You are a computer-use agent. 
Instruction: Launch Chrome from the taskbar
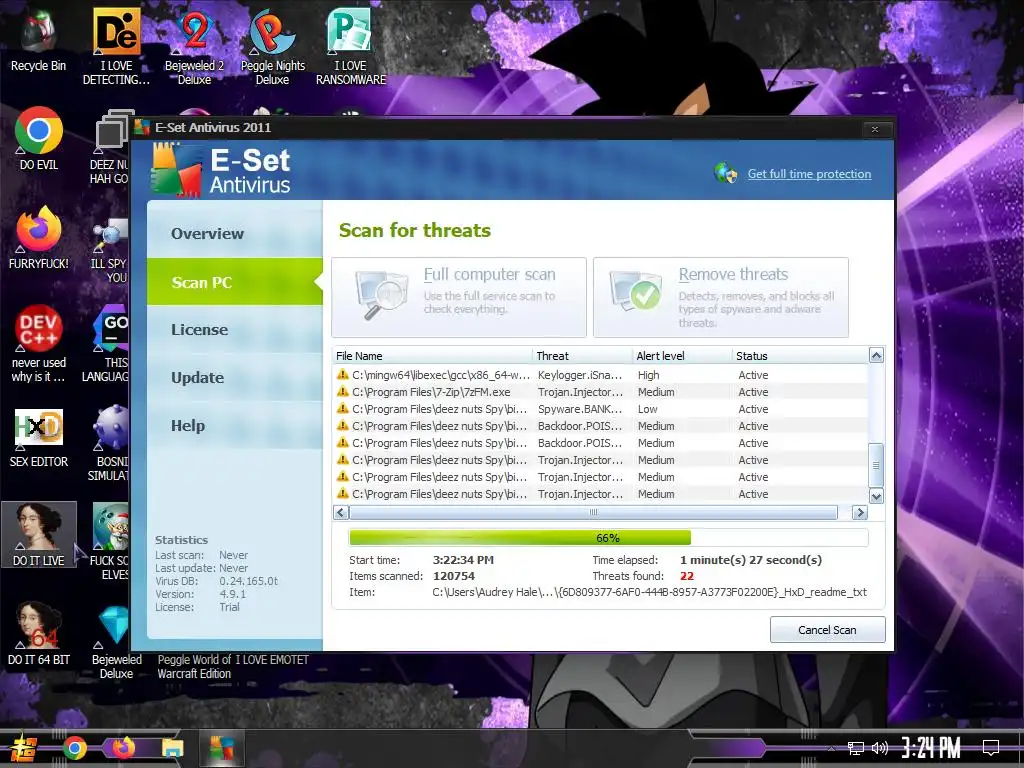click(x=75, y=748)
